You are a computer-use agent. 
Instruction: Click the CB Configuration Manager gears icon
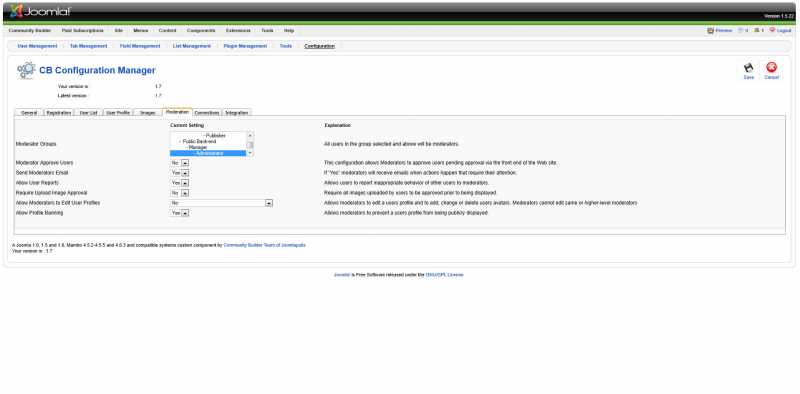pos(26,70)
